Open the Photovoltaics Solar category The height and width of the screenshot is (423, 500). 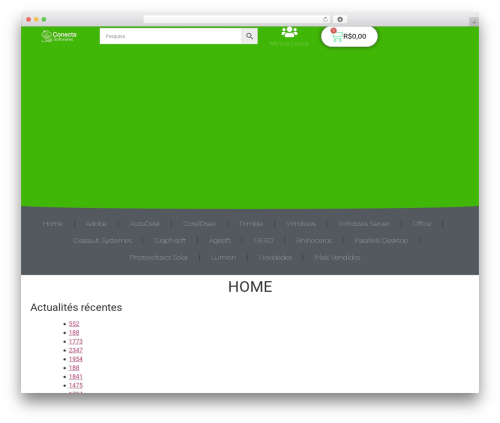tap(159, 258)
